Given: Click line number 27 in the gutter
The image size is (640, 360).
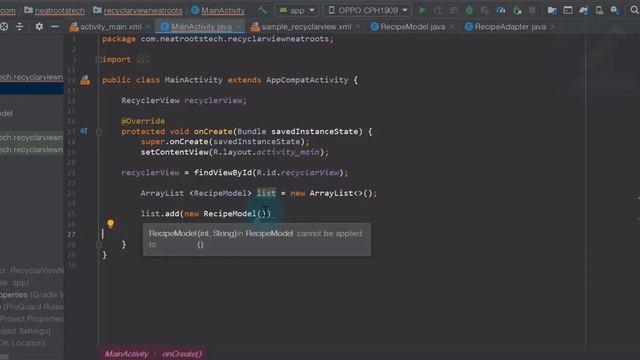Looking at the screenshot, I should [x=71, y=234].
